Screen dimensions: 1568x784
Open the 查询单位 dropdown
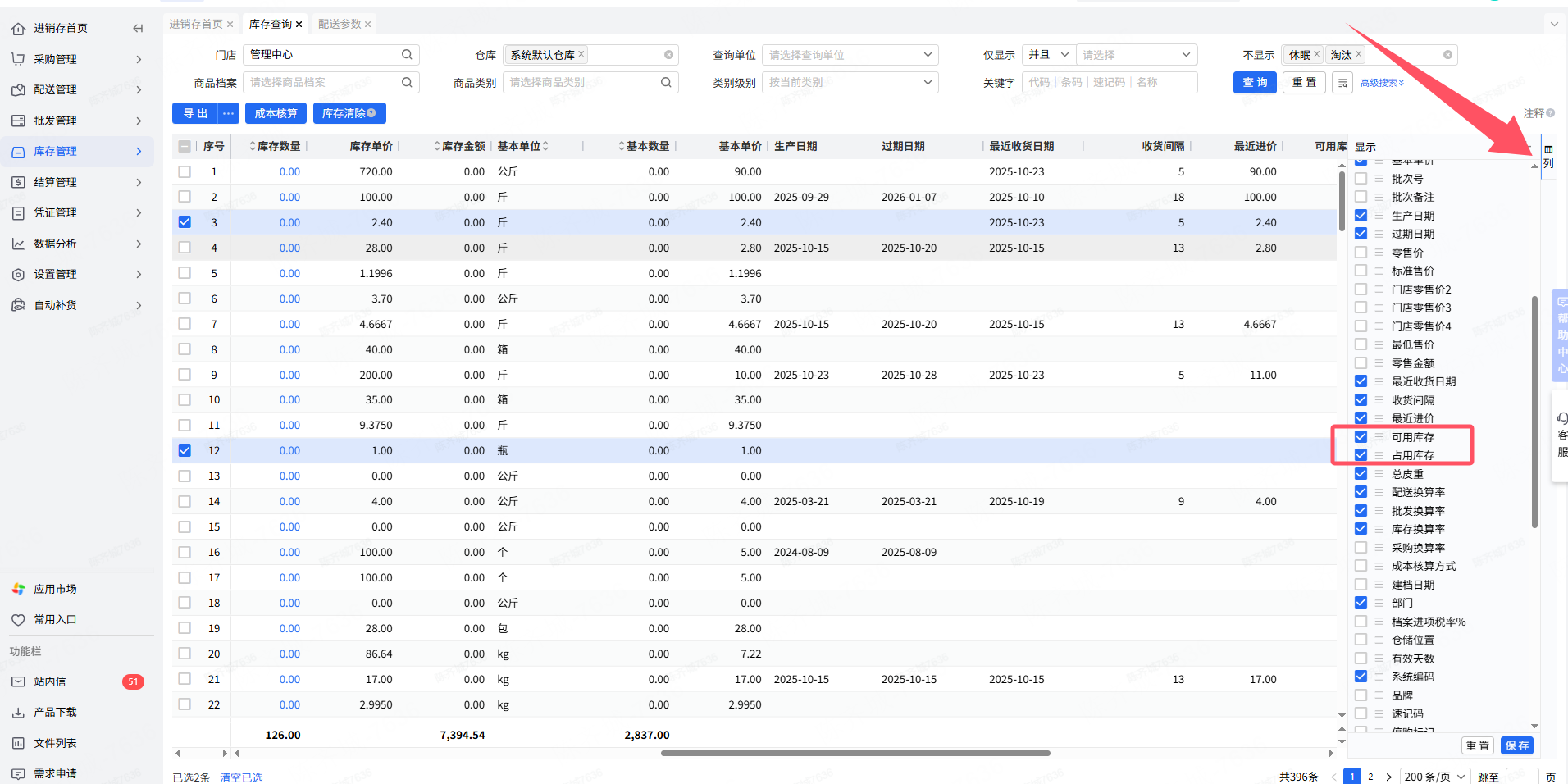pos(850,55)
